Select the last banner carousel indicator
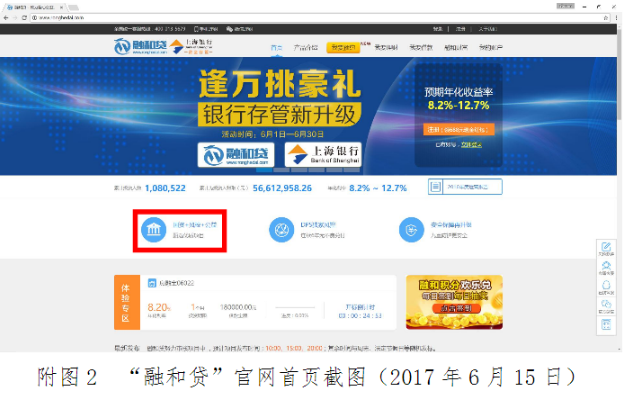Screen dimensions: 623x400 pos(352,170)
